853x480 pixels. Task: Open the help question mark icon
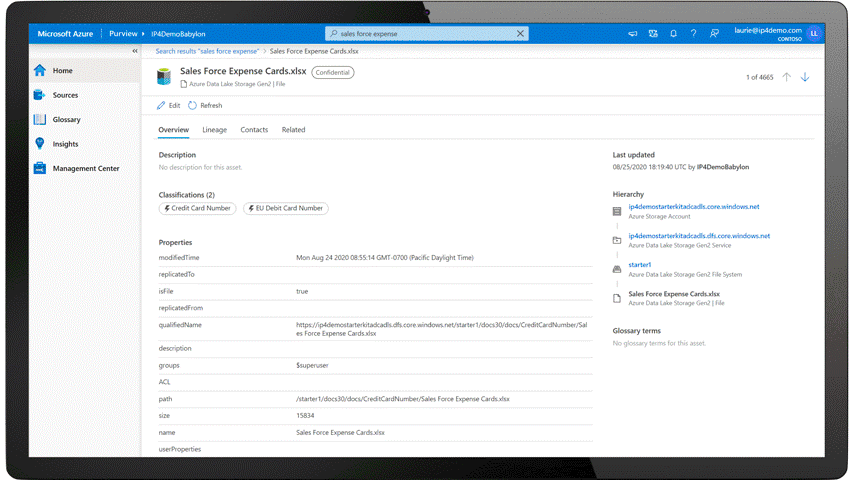693,33
